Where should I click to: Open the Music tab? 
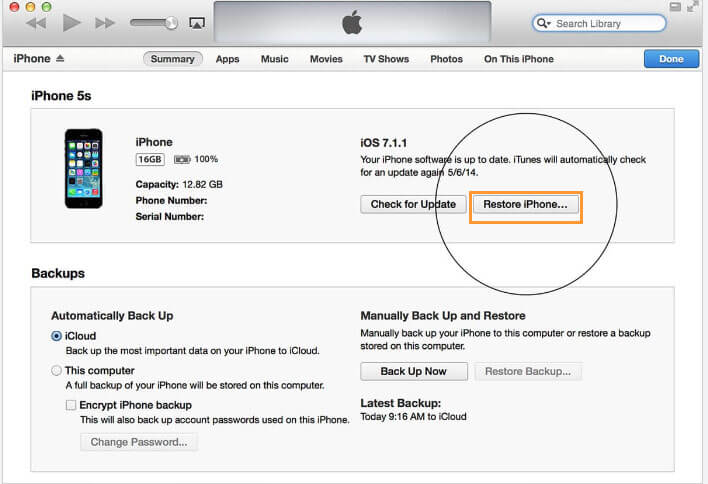tap(274, 59)
